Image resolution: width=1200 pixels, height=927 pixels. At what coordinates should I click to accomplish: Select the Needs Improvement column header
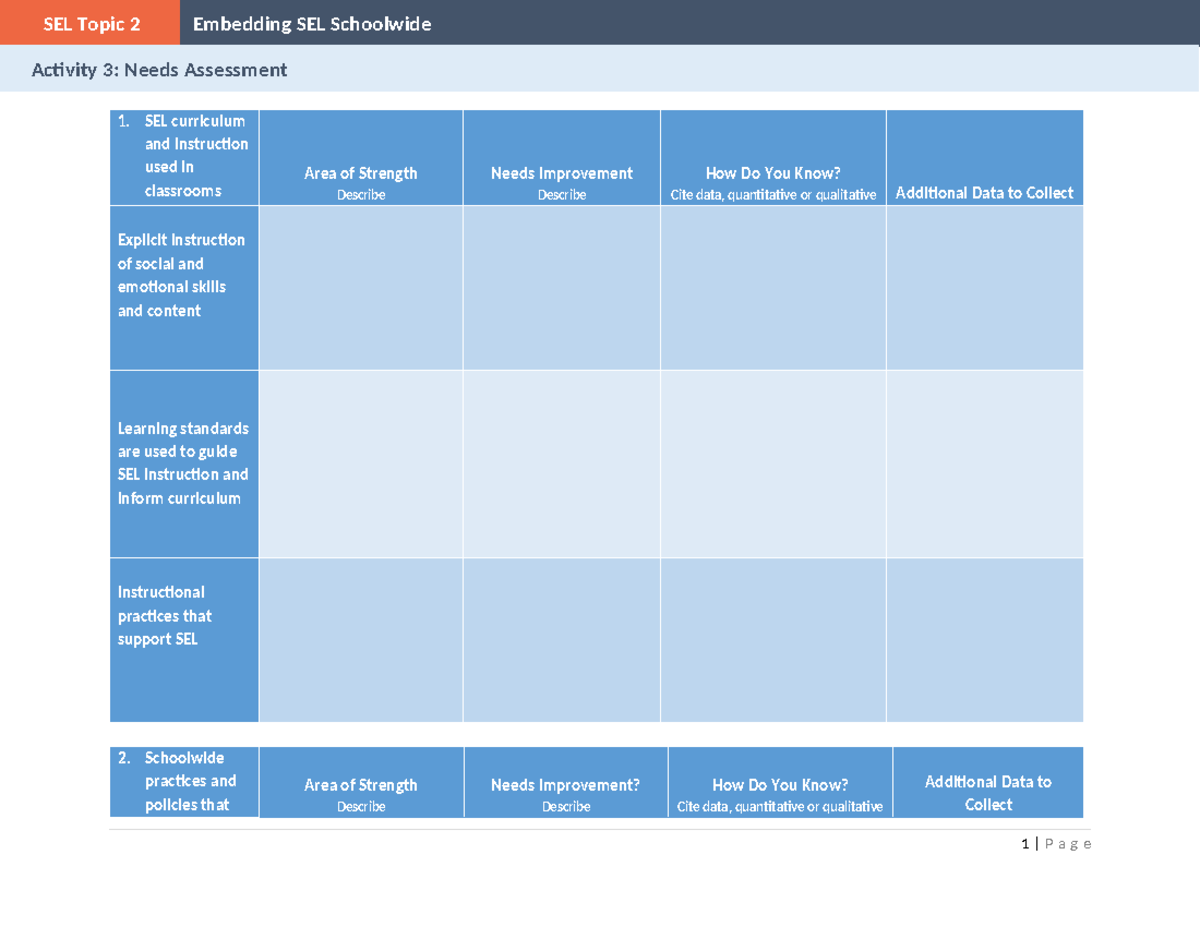coord(561,172)
